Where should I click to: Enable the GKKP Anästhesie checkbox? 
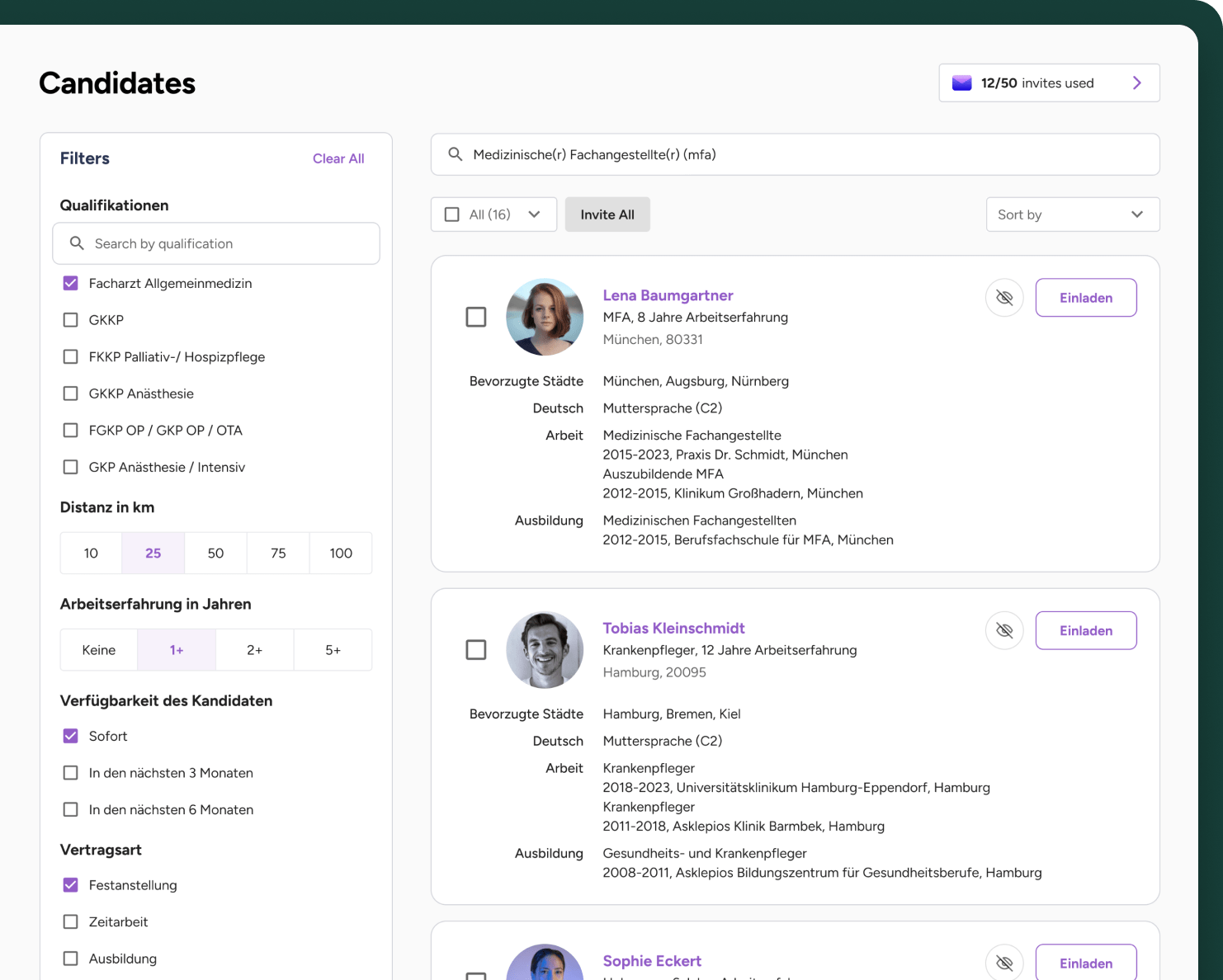tap(71, 393)
